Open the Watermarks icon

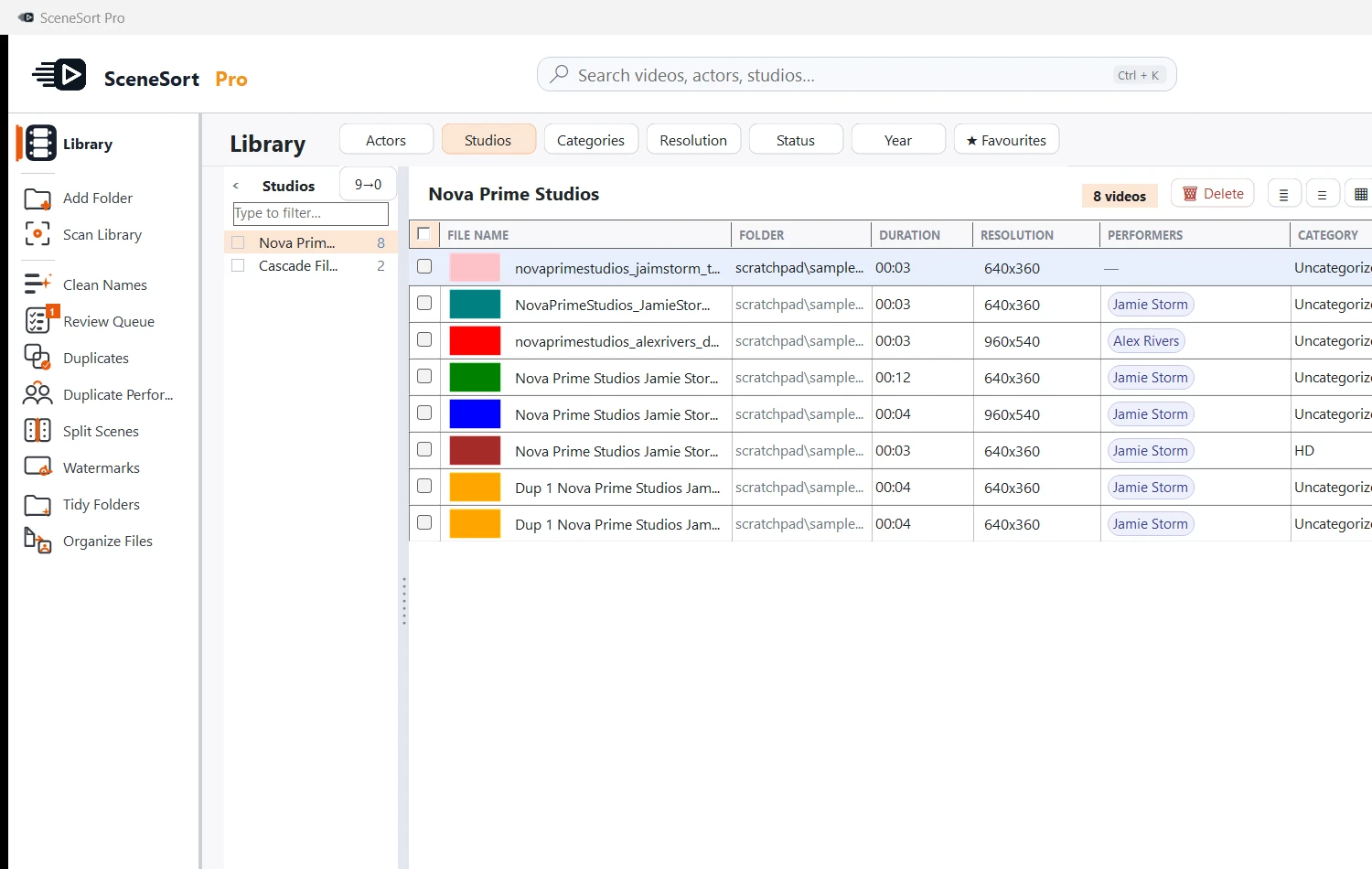point(38,467)
